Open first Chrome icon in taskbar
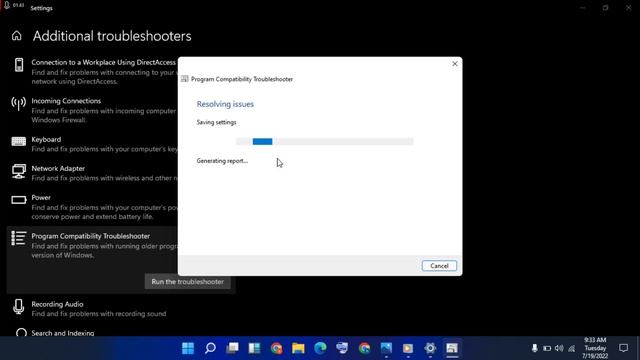This screenshot has width=640, height=360. (x=276, y=348)
